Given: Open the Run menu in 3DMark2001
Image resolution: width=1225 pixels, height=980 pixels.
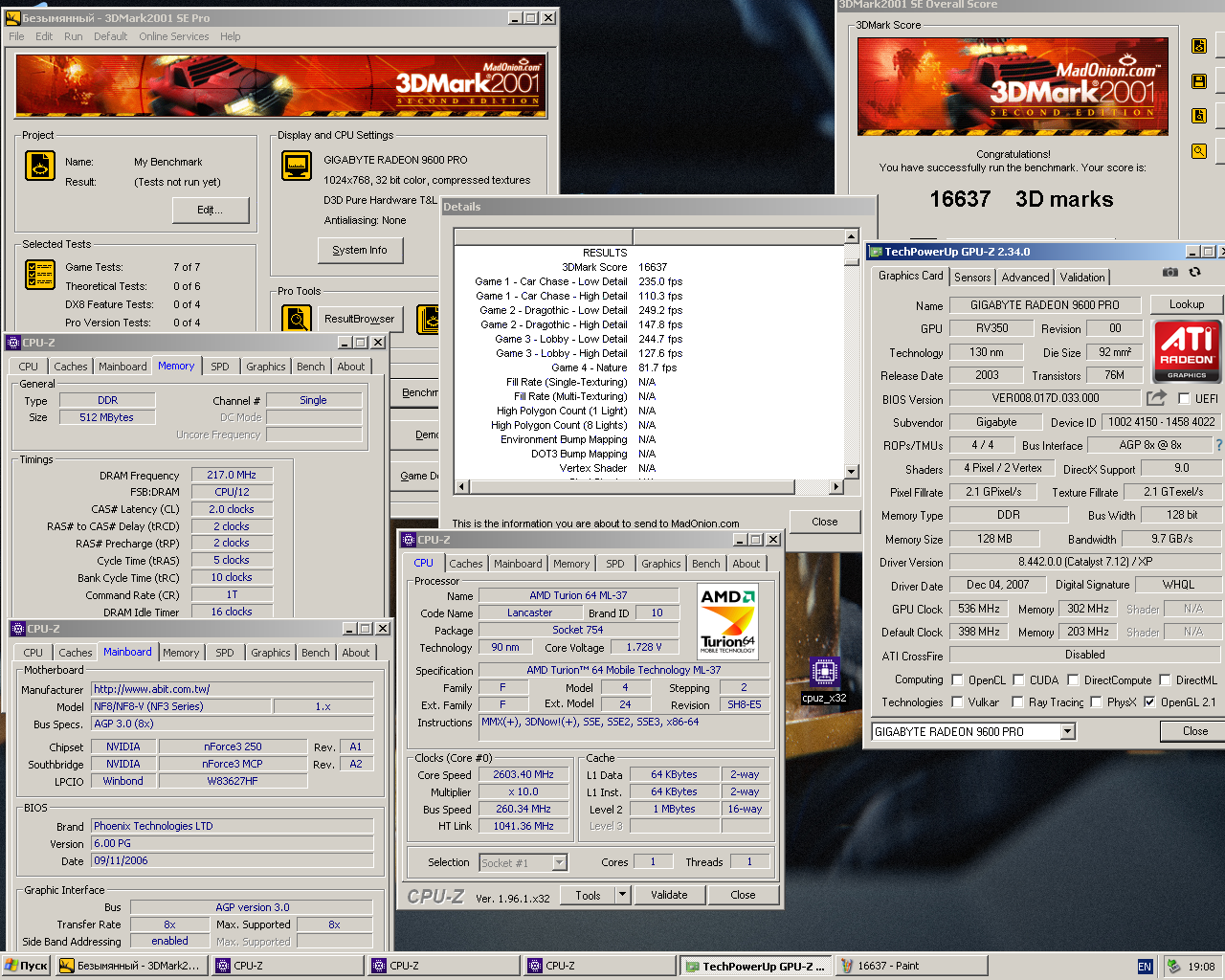Looking at the screenshot, I should pyautogui.click(x=74, y=36).
